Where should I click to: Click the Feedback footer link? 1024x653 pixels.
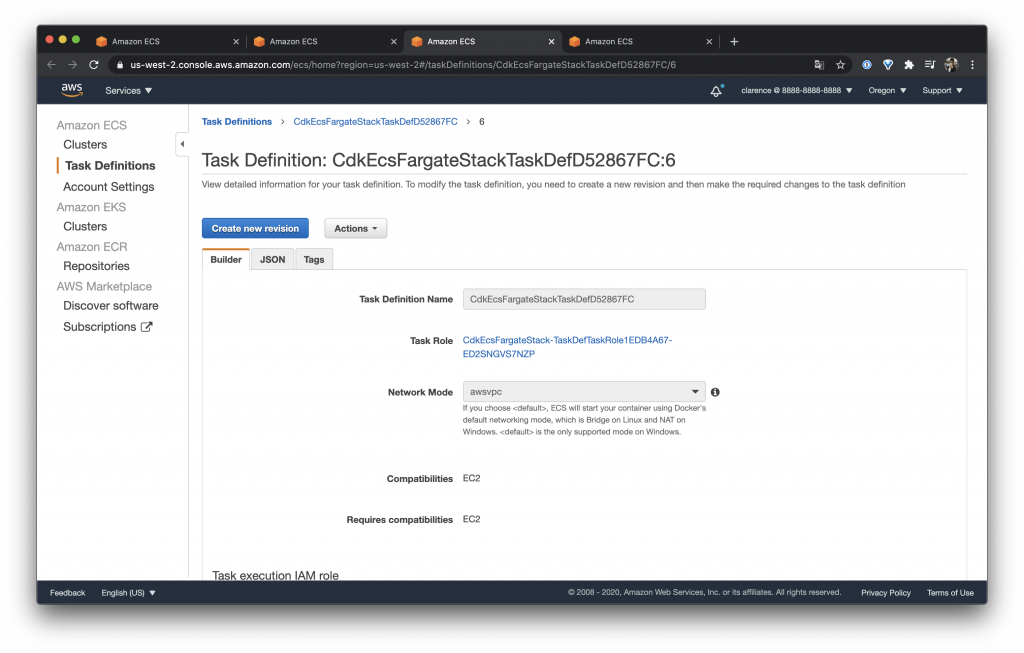point(67,593)
